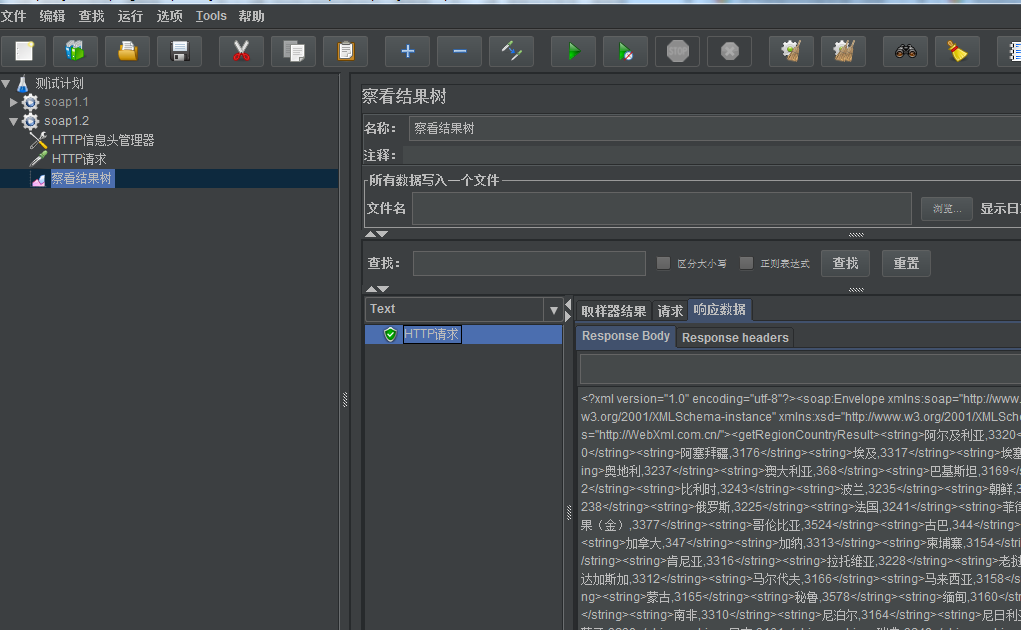Click the Cut scissors icon

(x=241, y=51)
